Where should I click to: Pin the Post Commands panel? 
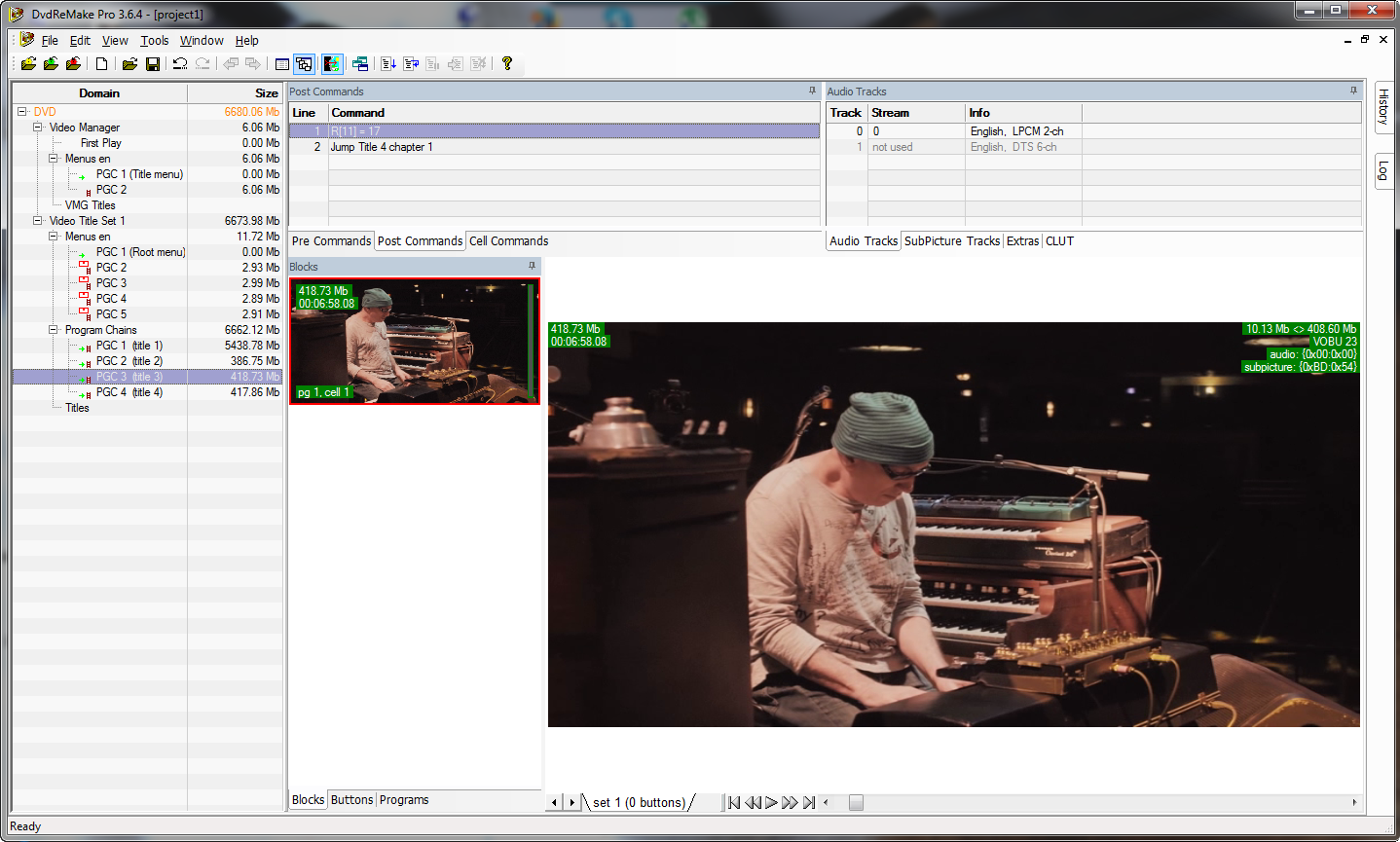click(x=812, y=91)
